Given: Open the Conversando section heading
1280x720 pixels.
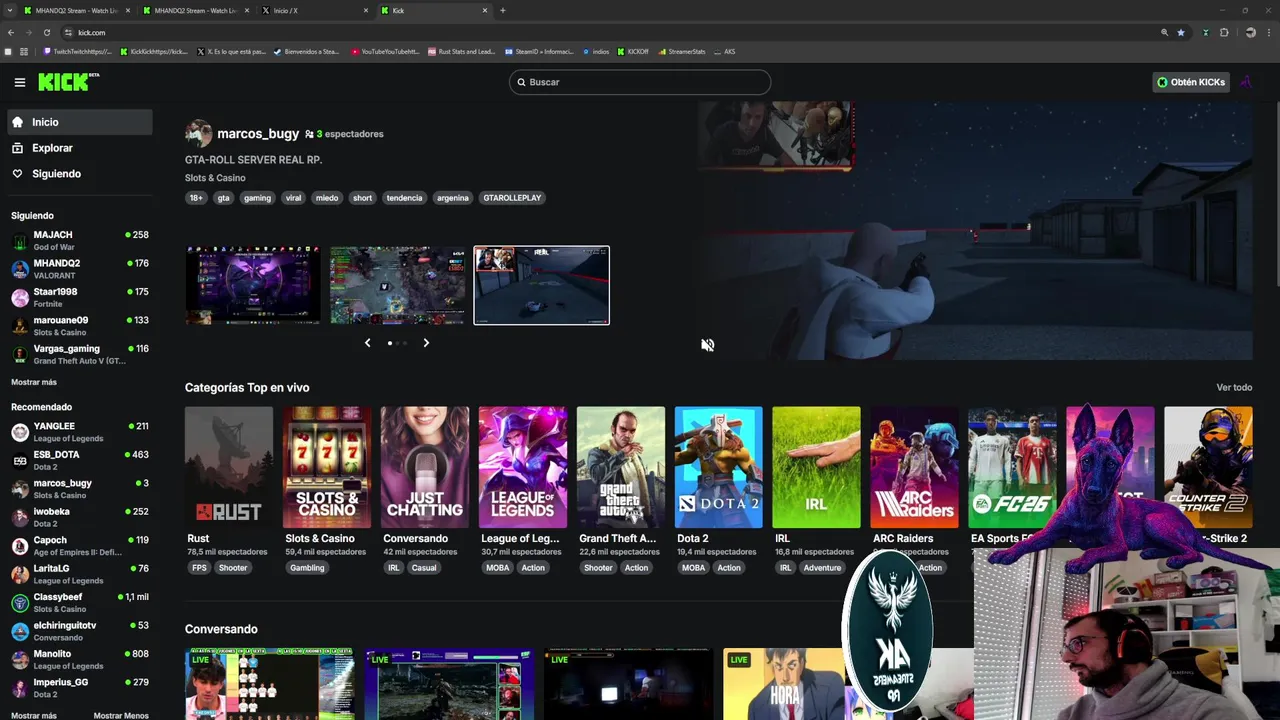Looking at the screenshot, I should pyautogui.click(x=221, y=629).
